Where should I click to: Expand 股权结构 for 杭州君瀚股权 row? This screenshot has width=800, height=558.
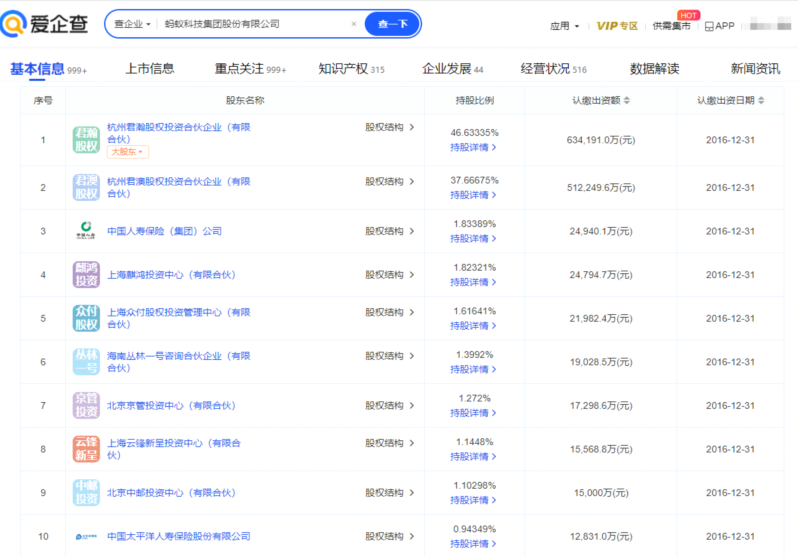(x=389, y=127)
